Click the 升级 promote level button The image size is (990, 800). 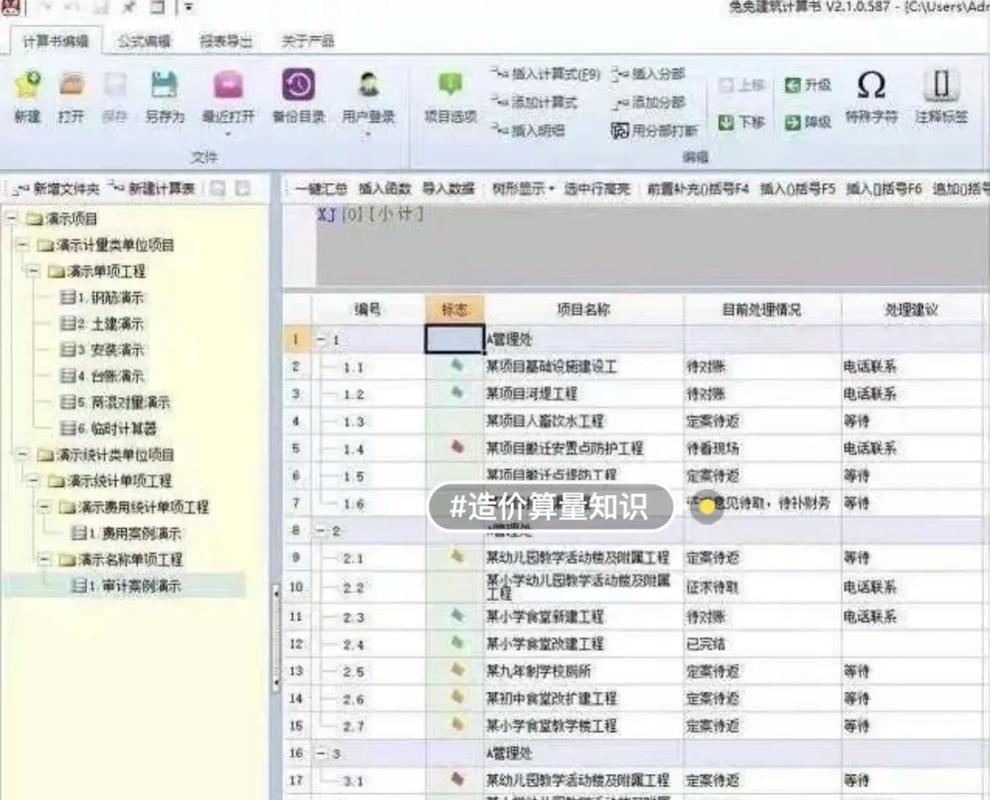[x=808, y=85]
